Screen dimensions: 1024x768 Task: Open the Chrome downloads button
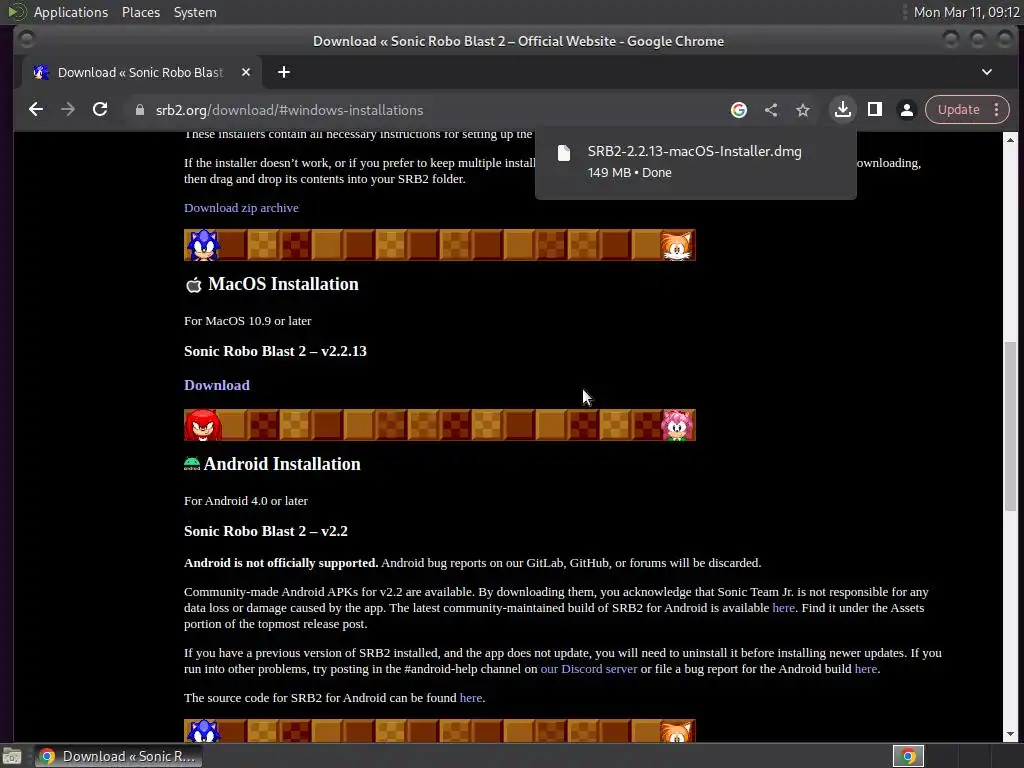tap(842, 110)
